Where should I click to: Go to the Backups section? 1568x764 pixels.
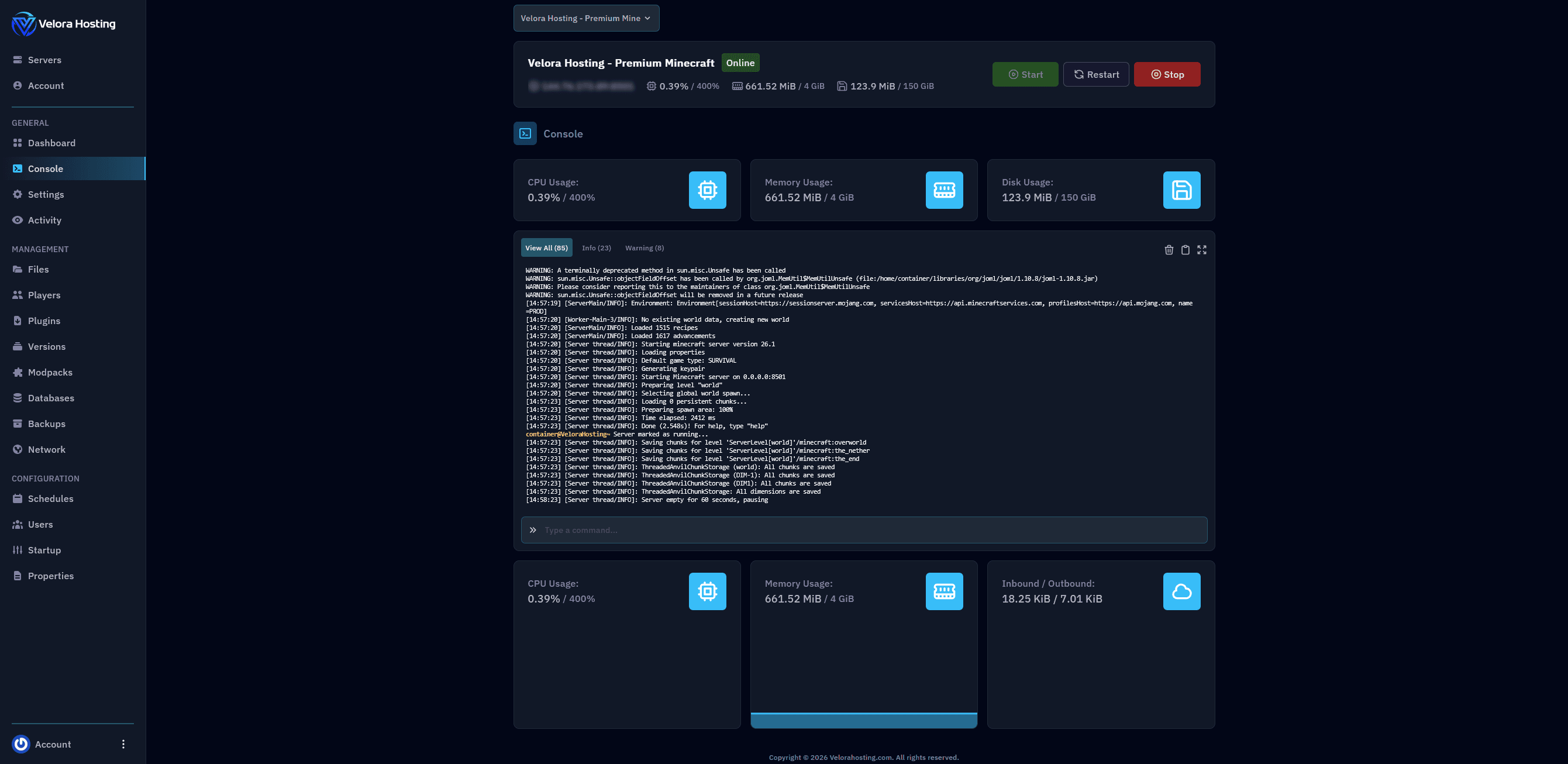click(46, 424)
